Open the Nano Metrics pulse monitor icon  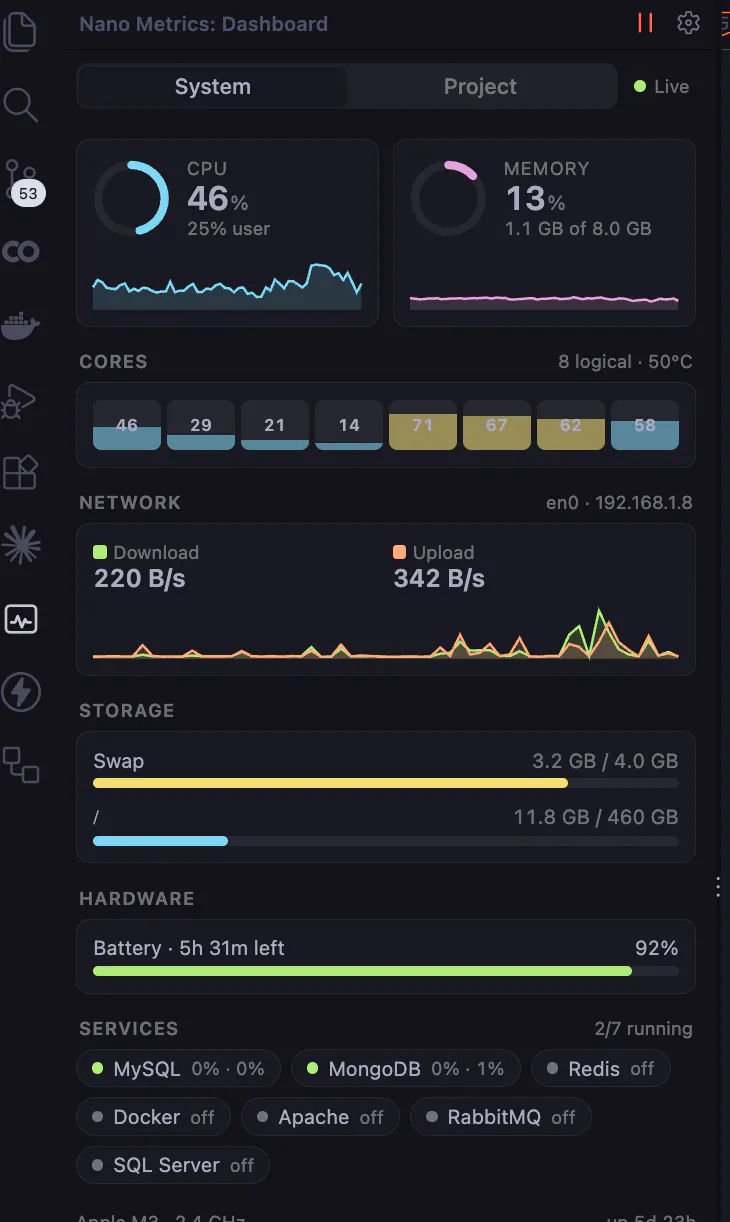point(21,620)
